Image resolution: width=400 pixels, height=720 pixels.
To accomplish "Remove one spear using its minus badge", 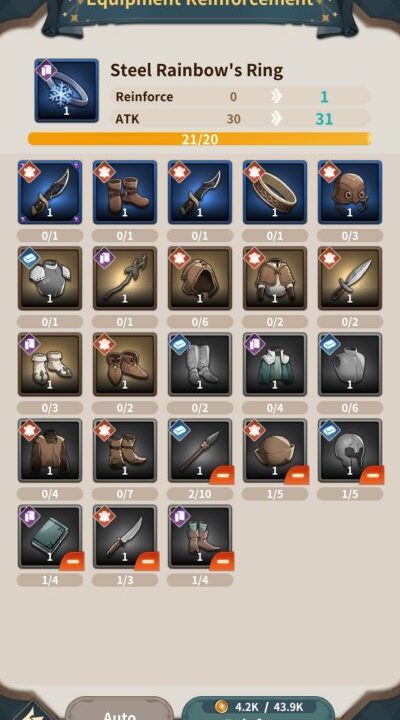I will pyautogui.click(x=222, y=475).
